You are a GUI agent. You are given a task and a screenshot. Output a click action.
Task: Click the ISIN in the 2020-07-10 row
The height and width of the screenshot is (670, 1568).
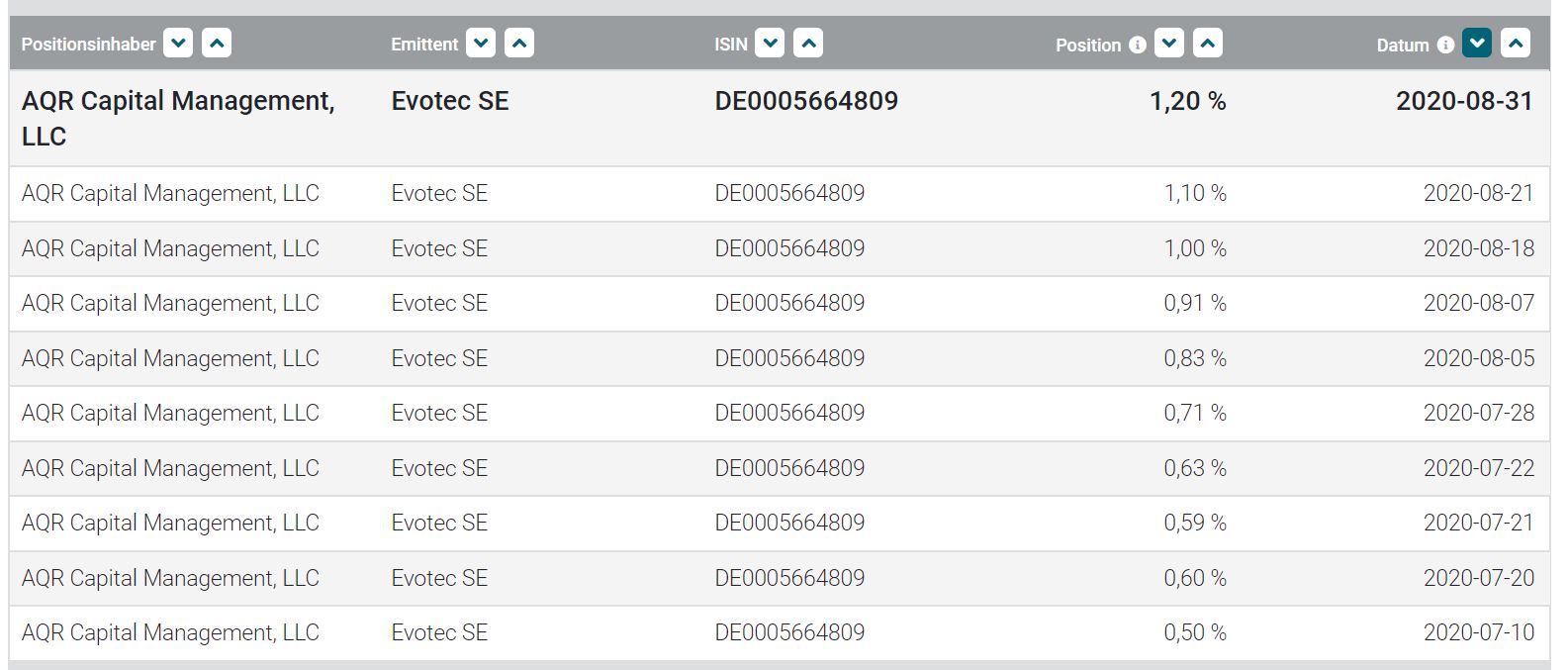point(789,633)
